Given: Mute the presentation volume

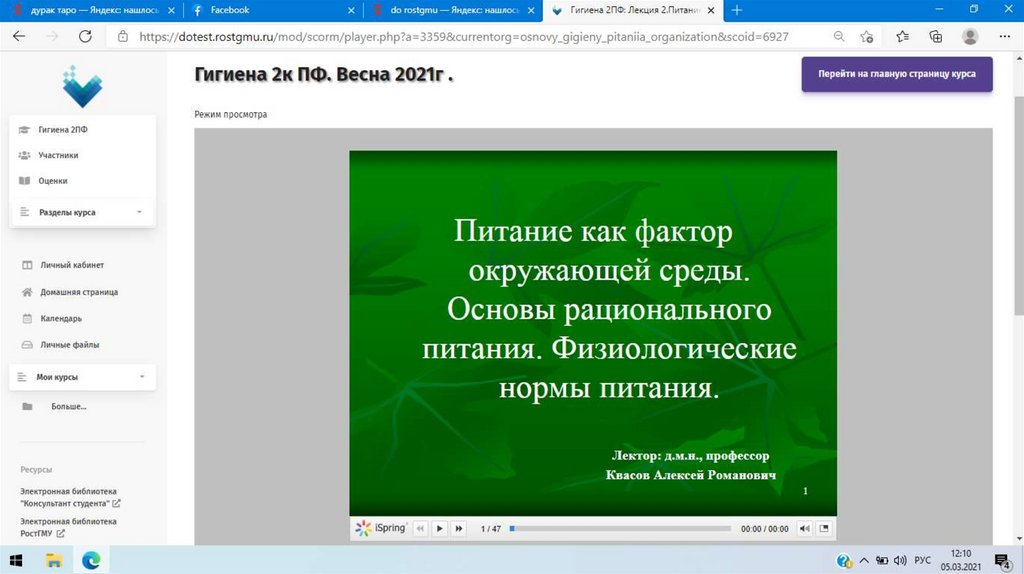Looking at the screenshot, I should pos(804,528).
